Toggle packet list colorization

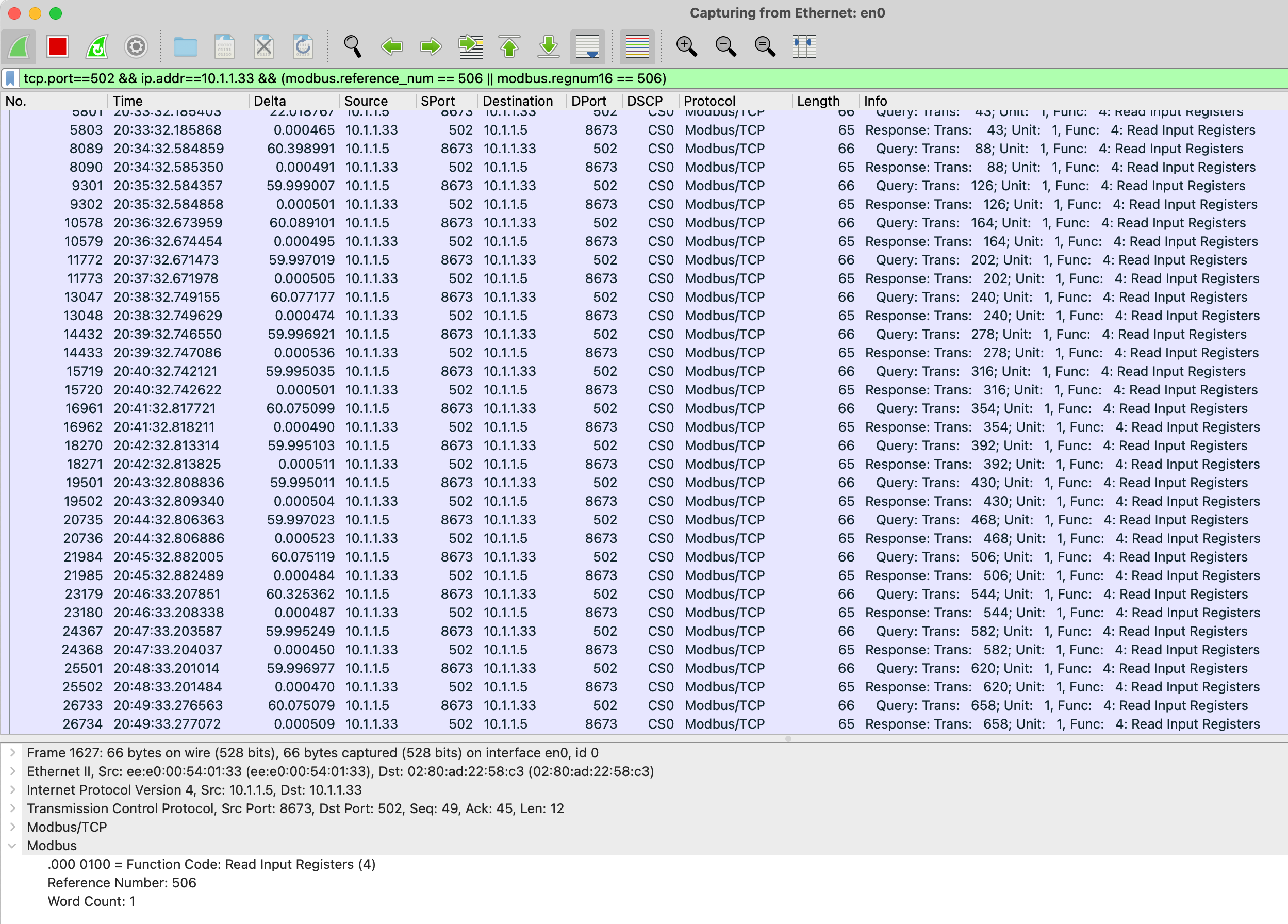tap(637, 46)
